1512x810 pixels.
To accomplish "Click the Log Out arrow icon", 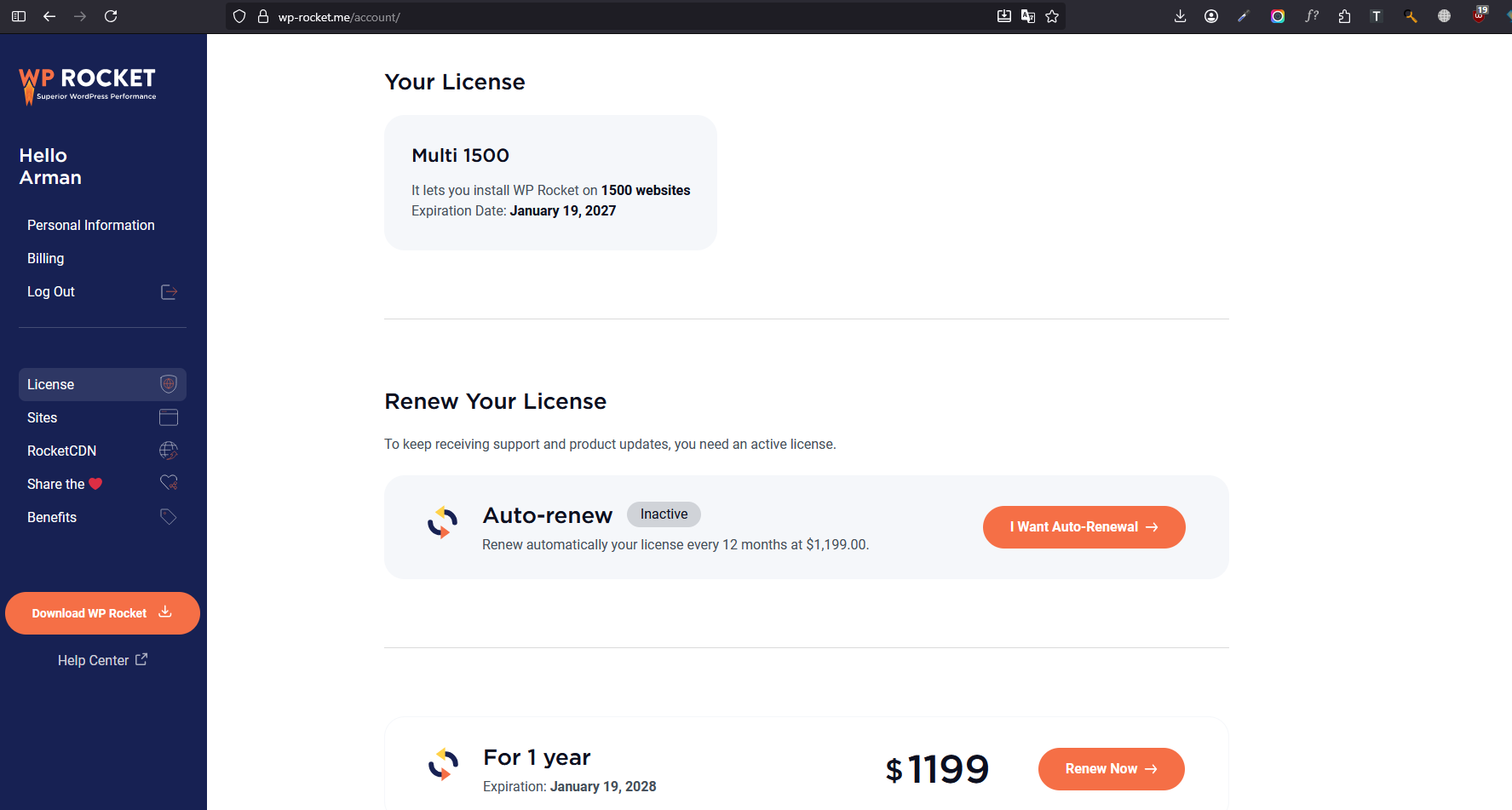I will (169, 292).
